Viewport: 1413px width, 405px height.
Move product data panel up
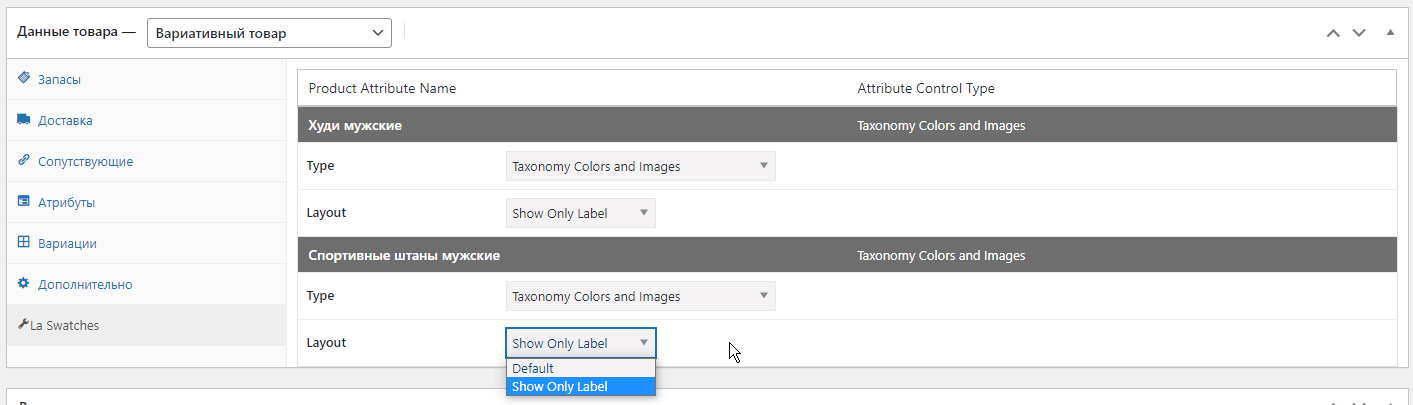point(1332,33)
